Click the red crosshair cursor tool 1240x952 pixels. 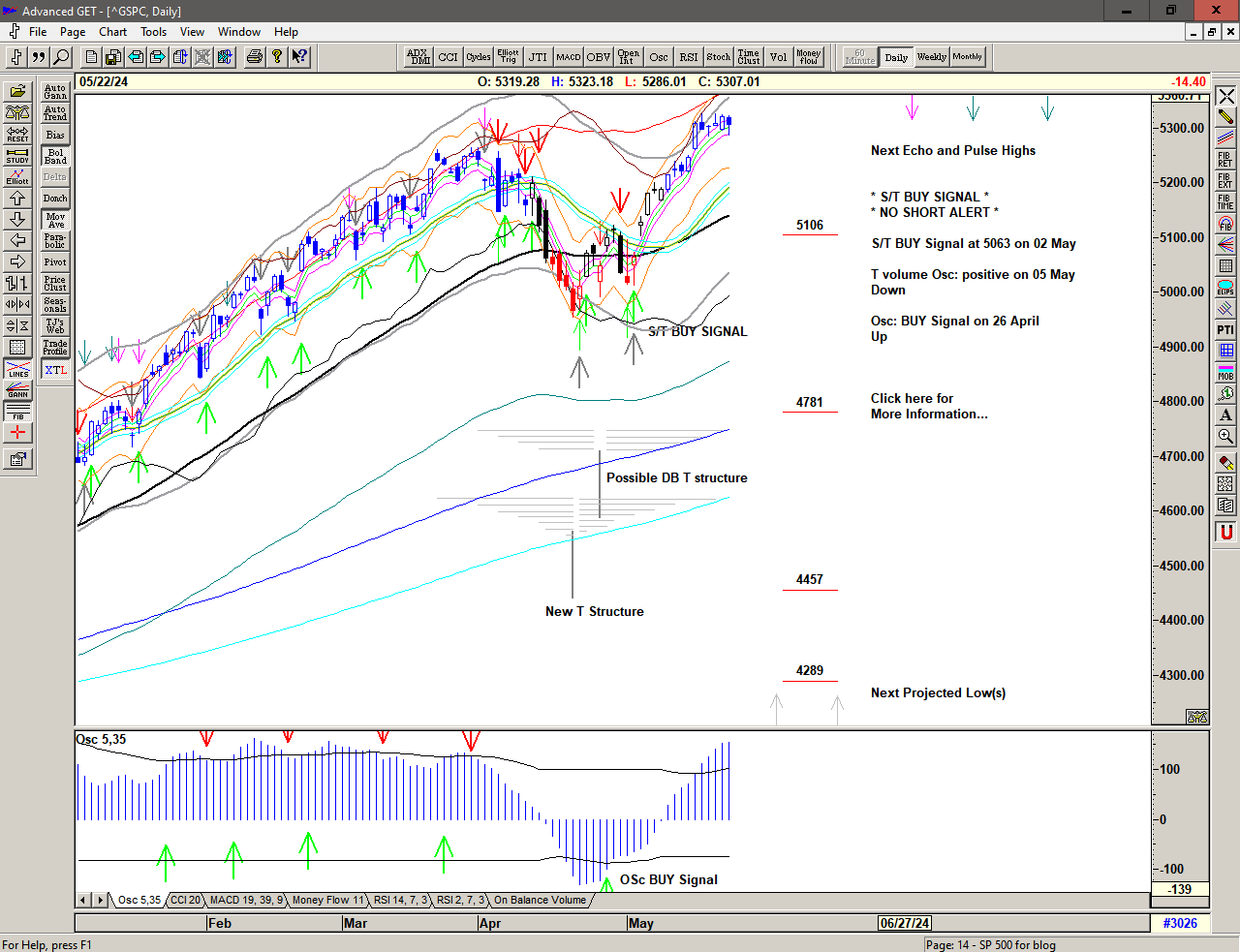pyautogui.click(x=17, y=433)
